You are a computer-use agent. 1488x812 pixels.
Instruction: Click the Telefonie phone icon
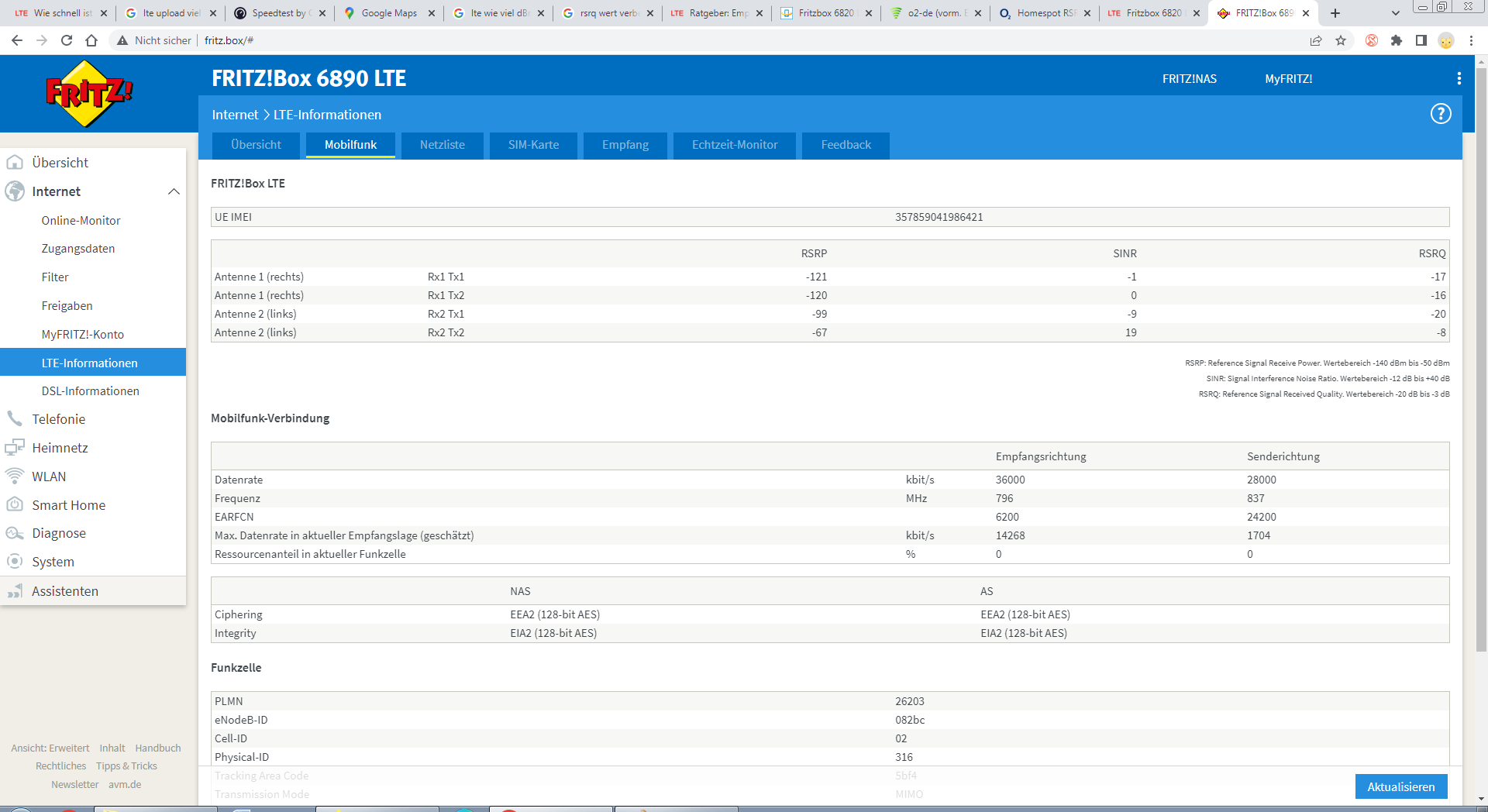[15, 419]
